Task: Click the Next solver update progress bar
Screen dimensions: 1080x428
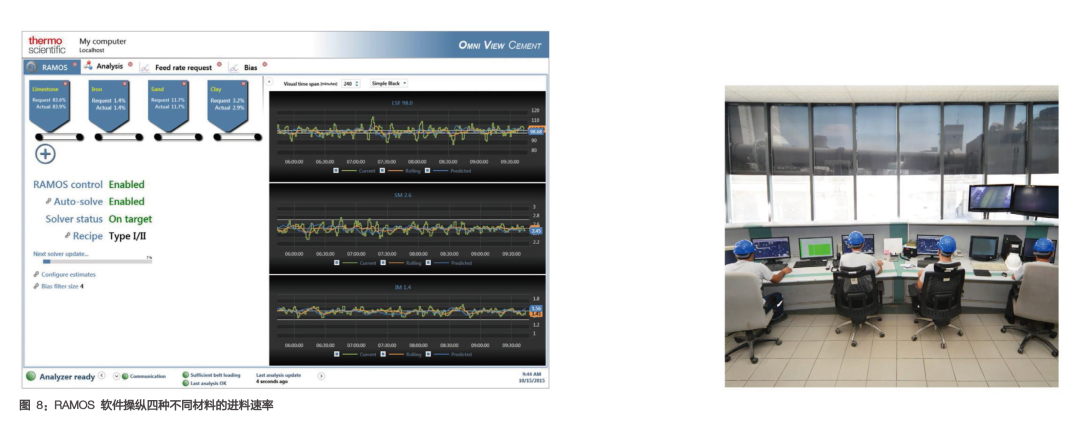Action: tap(97, 262)
